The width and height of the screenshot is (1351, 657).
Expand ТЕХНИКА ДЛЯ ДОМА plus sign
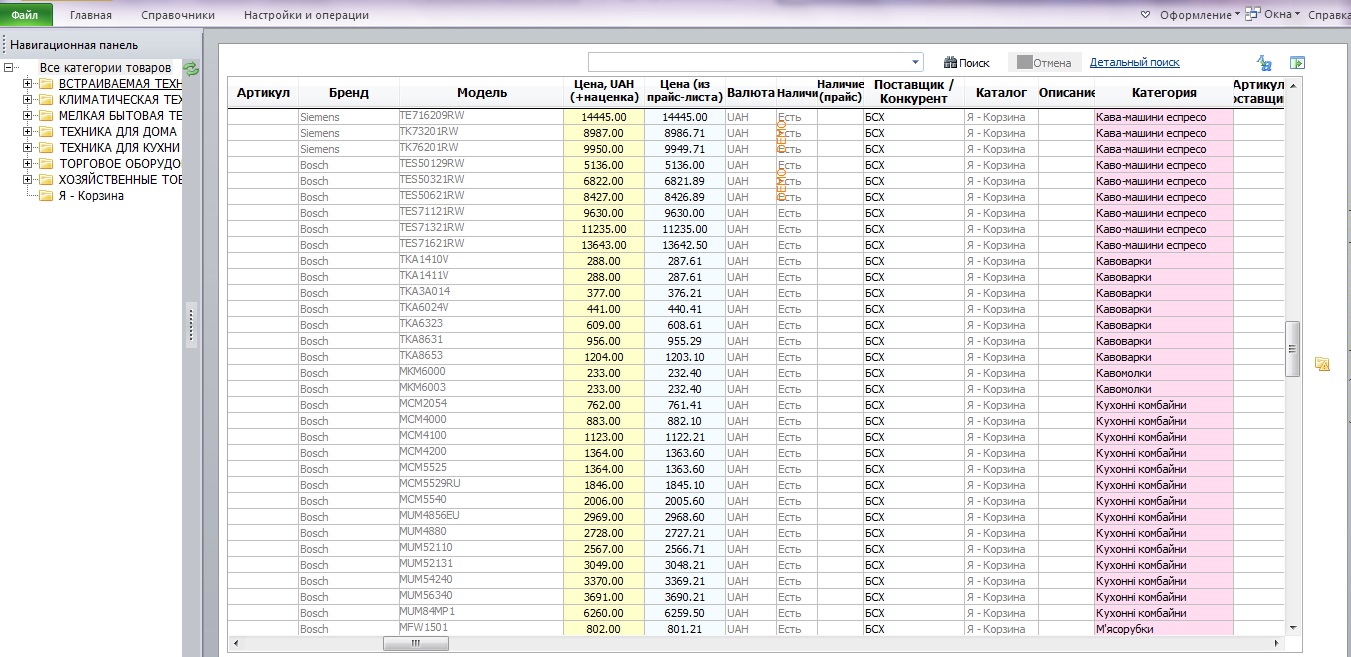[x=27, y=132]
